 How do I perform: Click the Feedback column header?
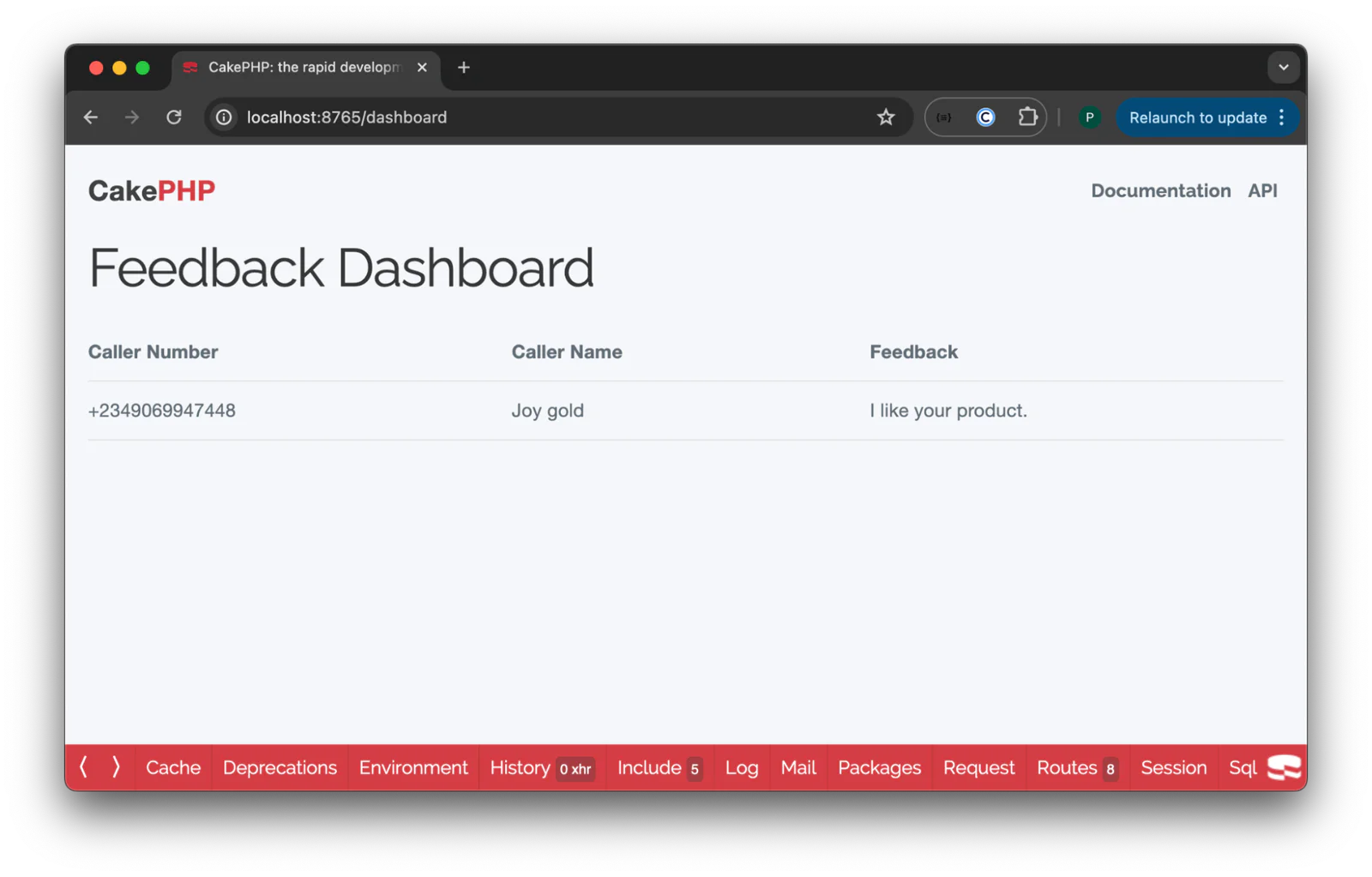[x=913, y=352]
